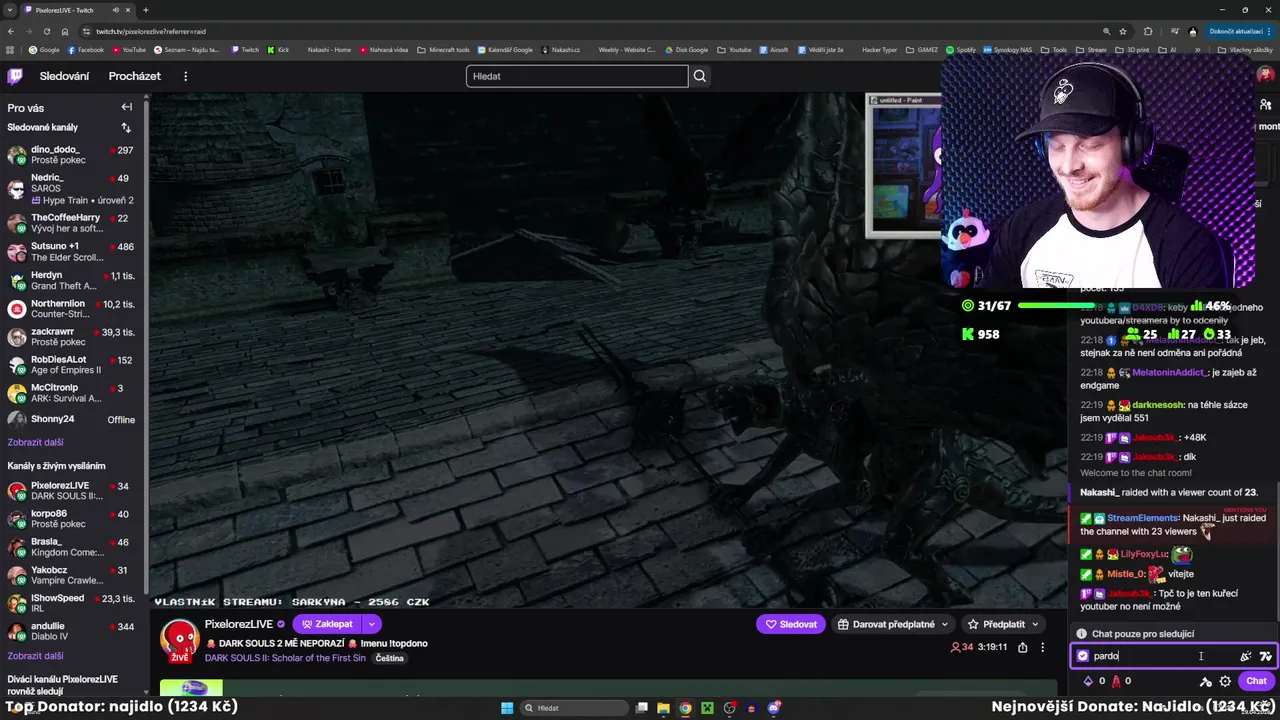Open TheCoffeeHarry channel in sidebar

click(x=71, y=223)
